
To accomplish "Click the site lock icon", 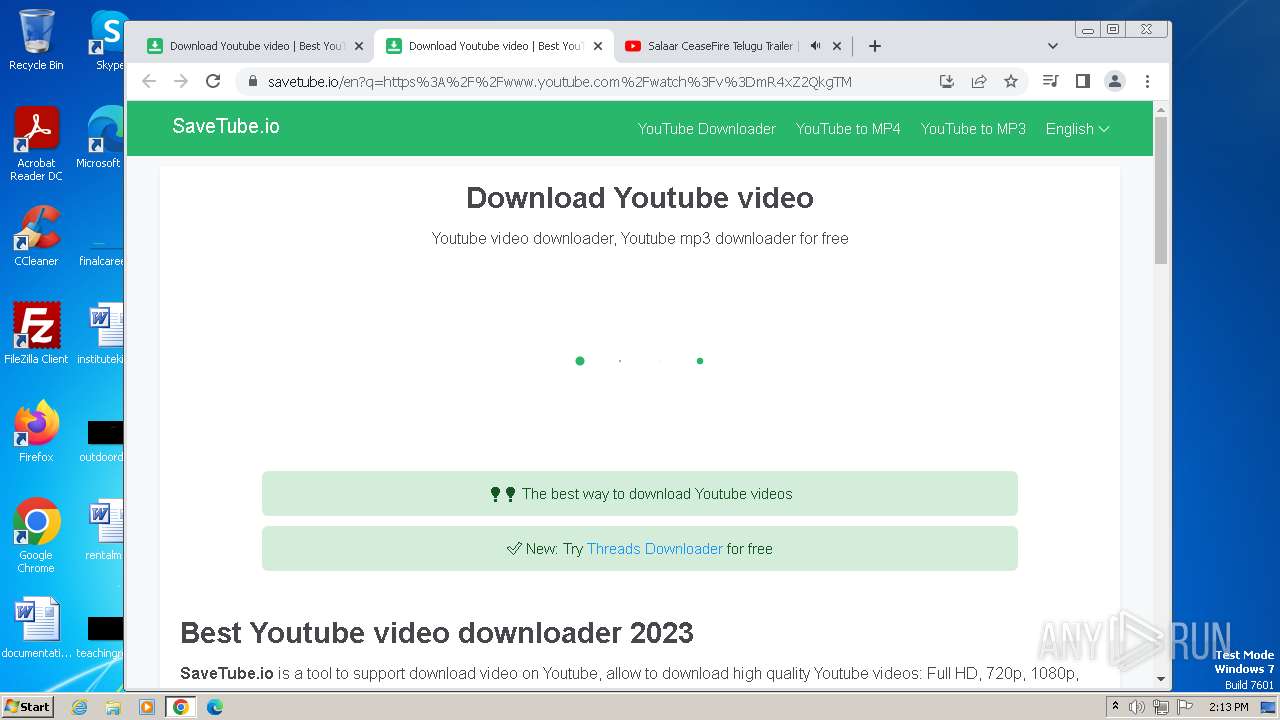I will pos(252,82).
